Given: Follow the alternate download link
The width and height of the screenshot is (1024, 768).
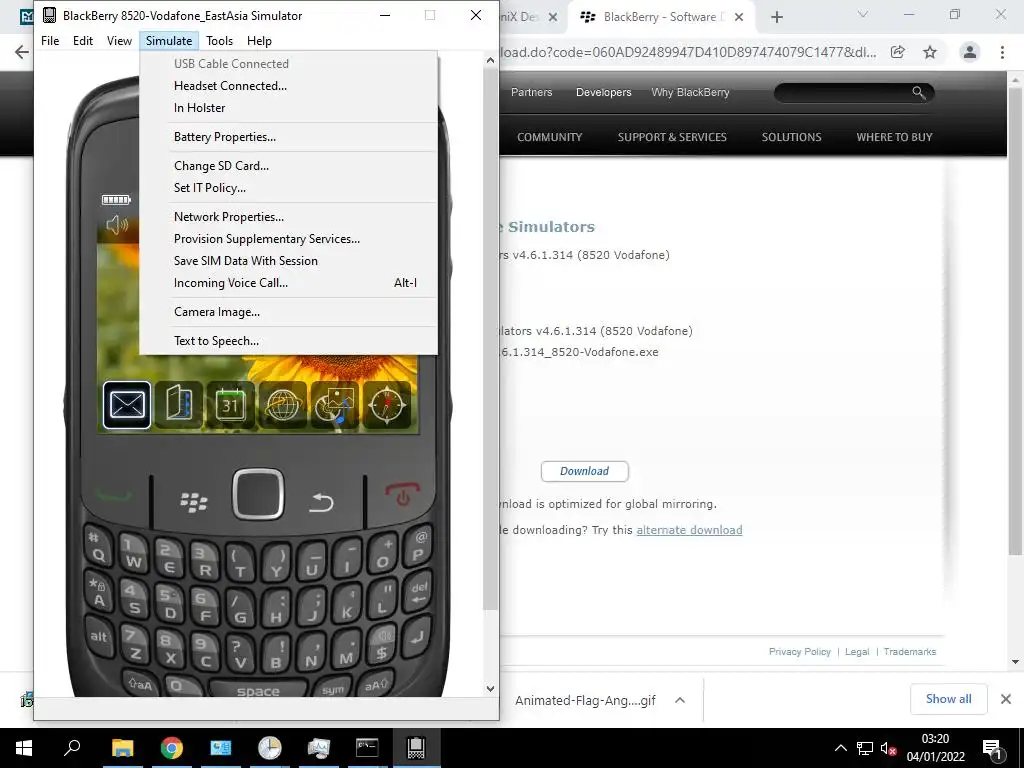Looking at the screenshot, I should click(689, 530).
